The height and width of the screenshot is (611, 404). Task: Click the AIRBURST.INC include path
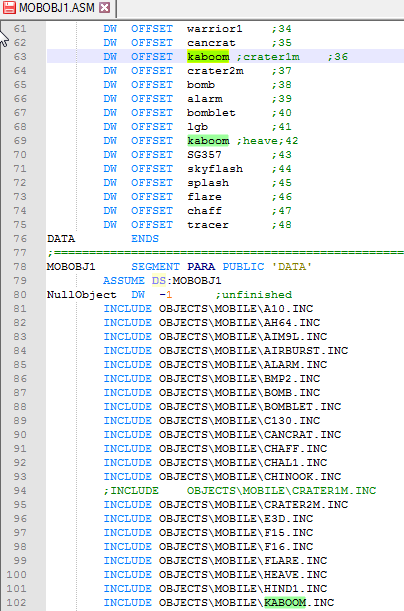(x=253, y=351)
